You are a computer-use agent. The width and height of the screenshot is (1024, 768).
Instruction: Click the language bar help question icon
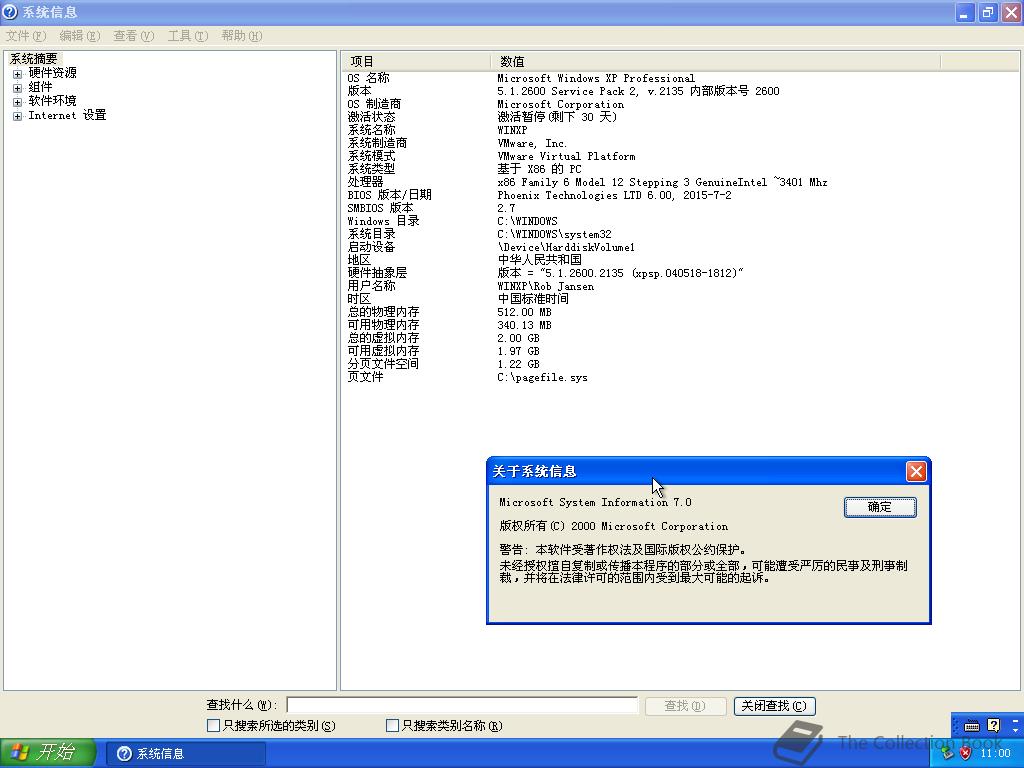click(993, 725)
